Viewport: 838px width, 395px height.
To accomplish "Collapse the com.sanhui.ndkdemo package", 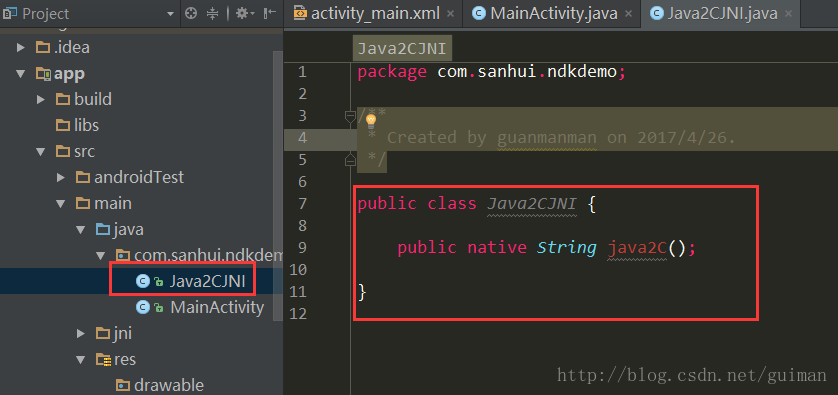I will click(100, 256).
